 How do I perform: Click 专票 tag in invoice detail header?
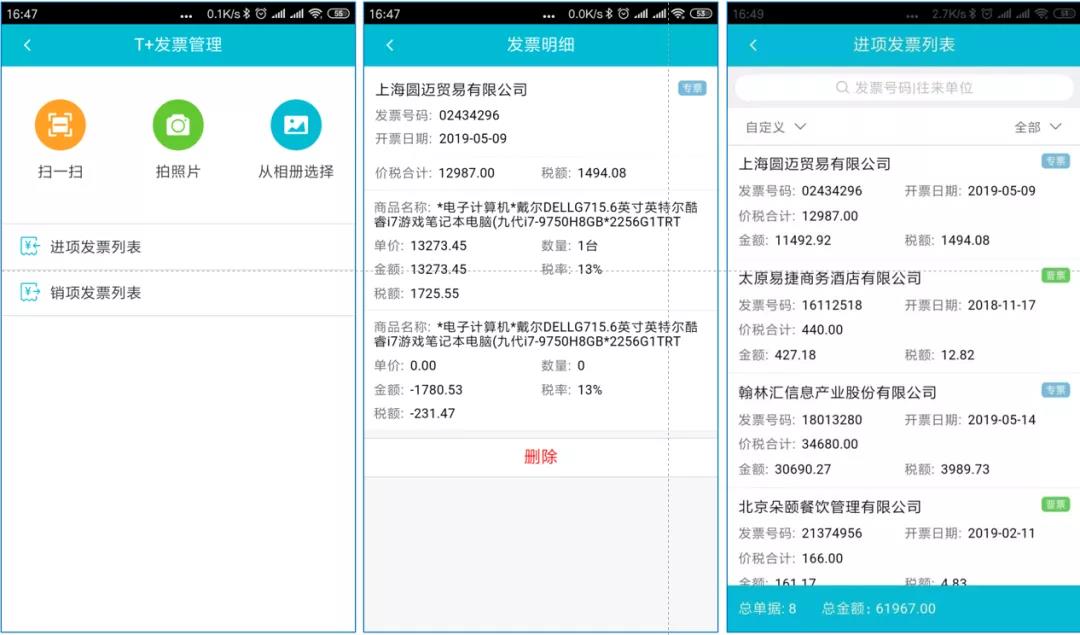click(692, 88)
